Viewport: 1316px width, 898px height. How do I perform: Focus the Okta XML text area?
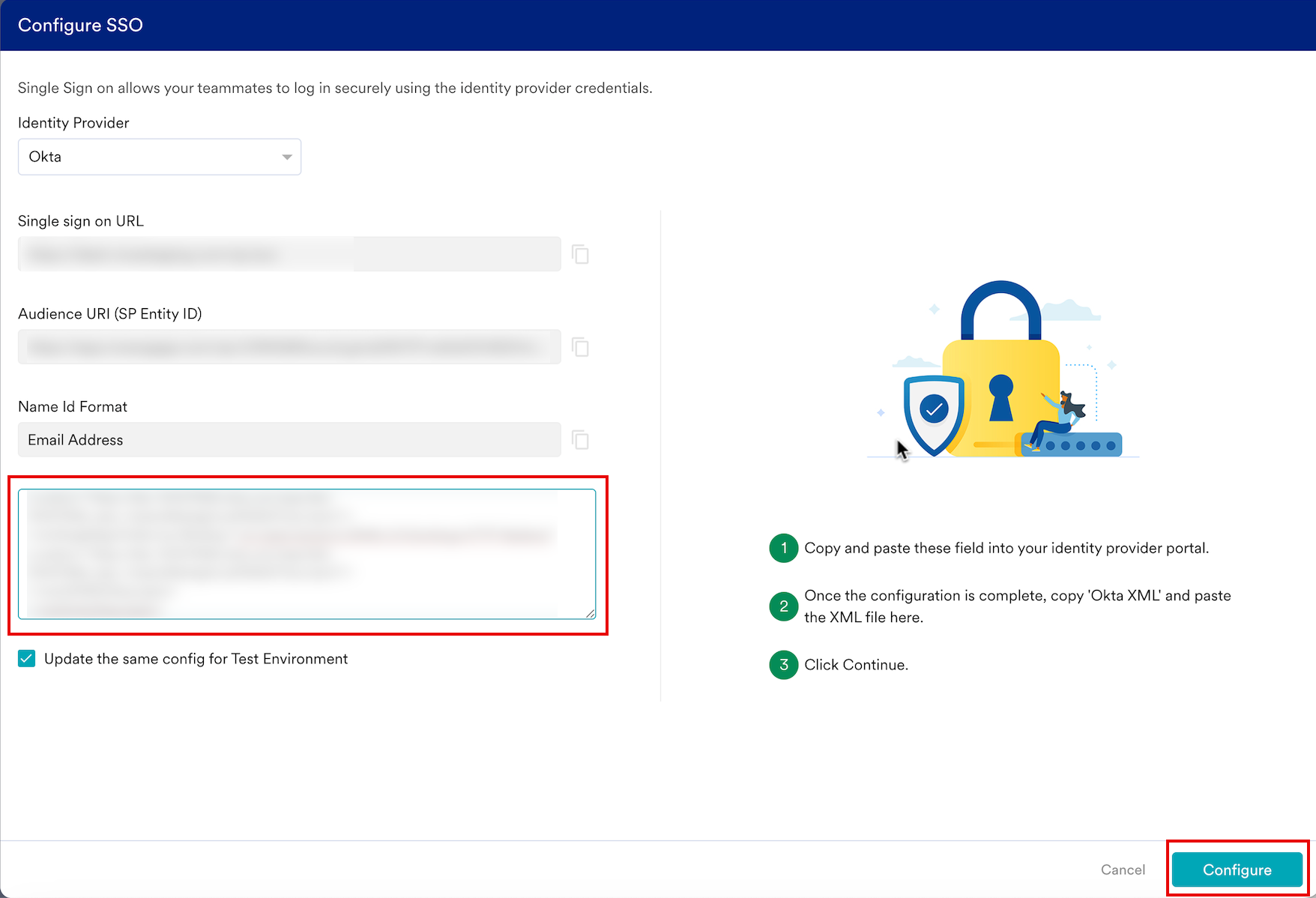click(x=307, y=554)
